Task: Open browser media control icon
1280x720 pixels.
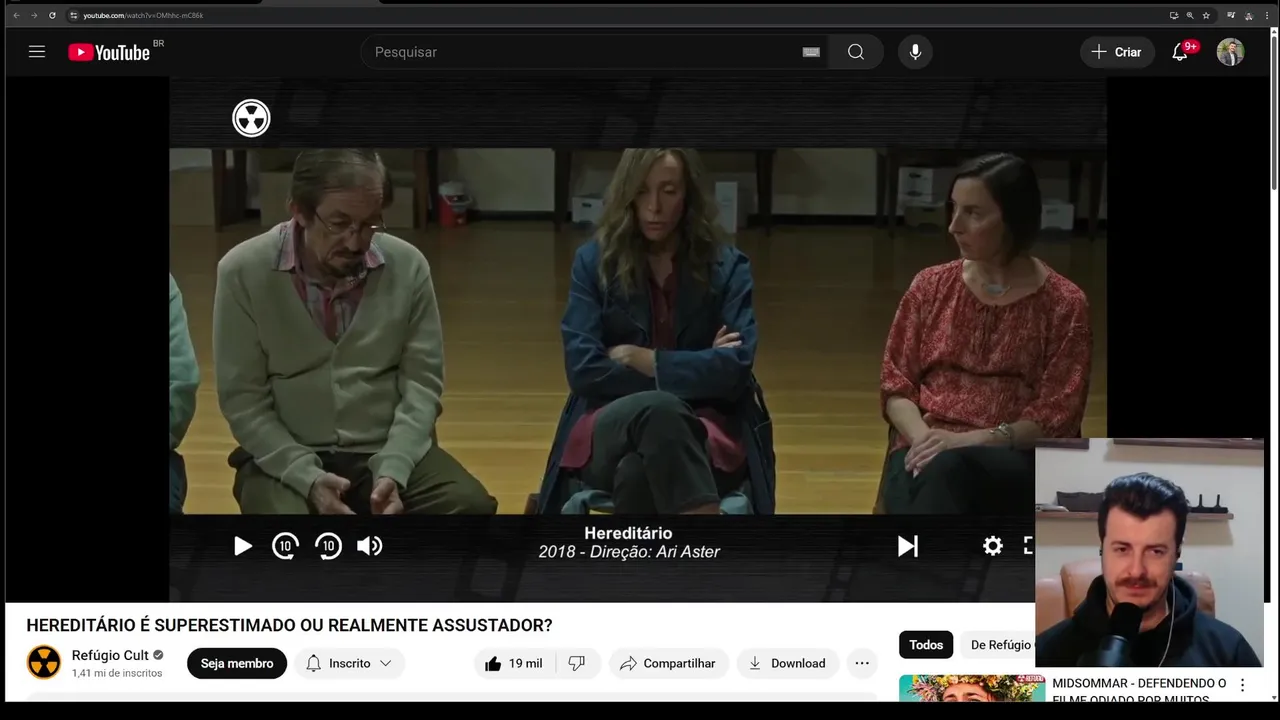Action: pyautogui.click(x=1232, y=15)
